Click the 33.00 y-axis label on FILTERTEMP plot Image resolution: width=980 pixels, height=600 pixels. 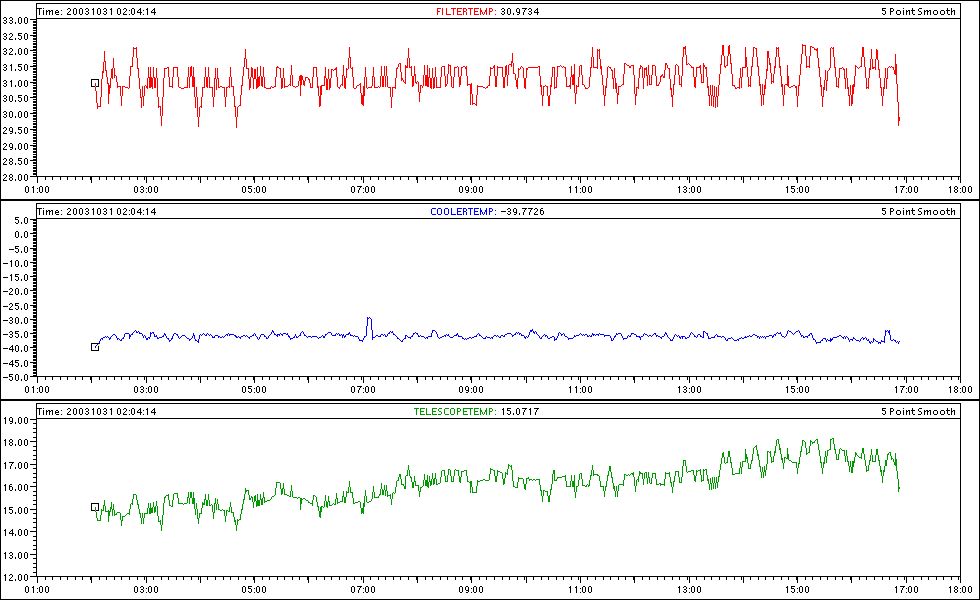tap(16, 20)
